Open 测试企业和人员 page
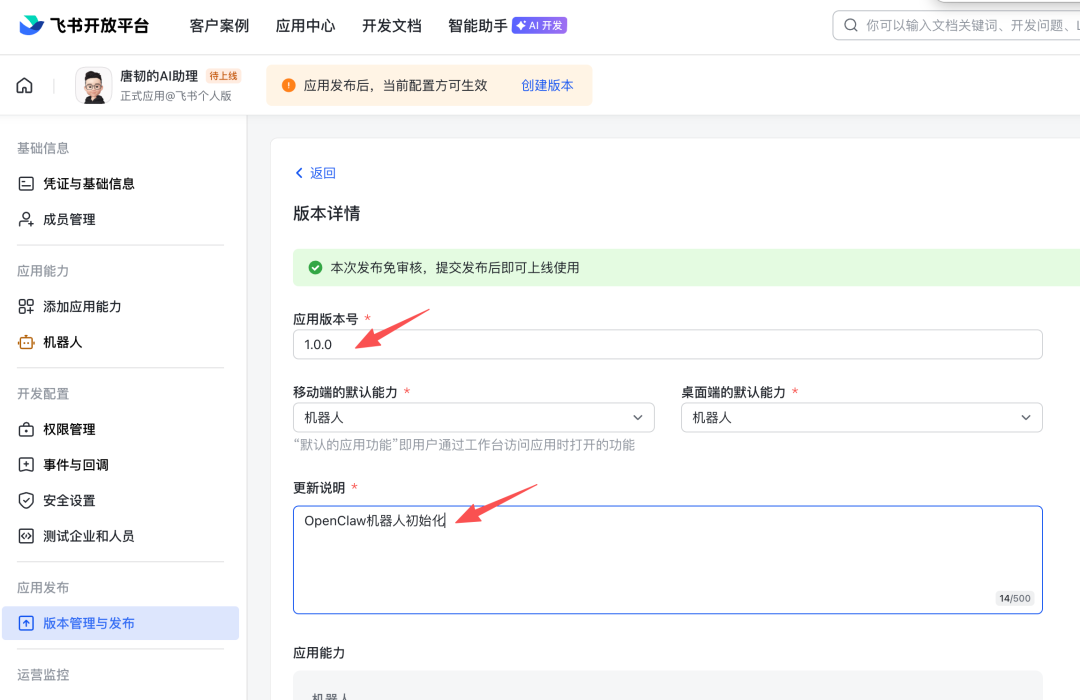Screen dimensions: 1080x700 pyautogui.click(x=105, y=535)
